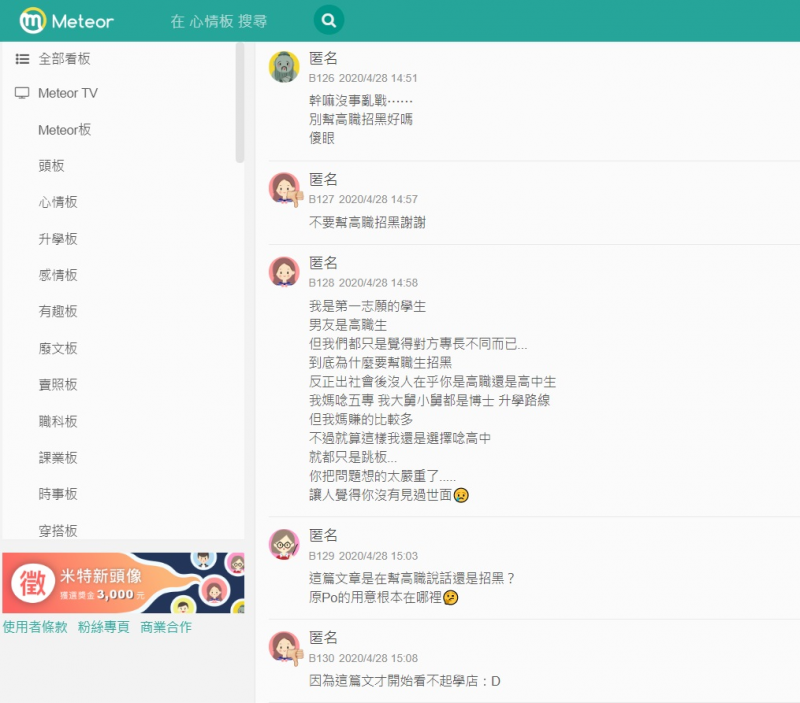Click the B128 commenter avatar

coord(285,271)
